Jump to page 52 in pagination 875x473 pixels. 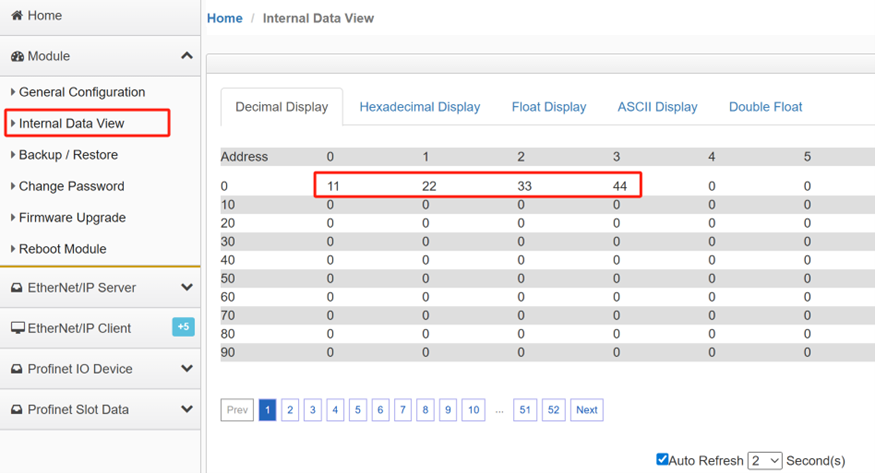[553, 410]
